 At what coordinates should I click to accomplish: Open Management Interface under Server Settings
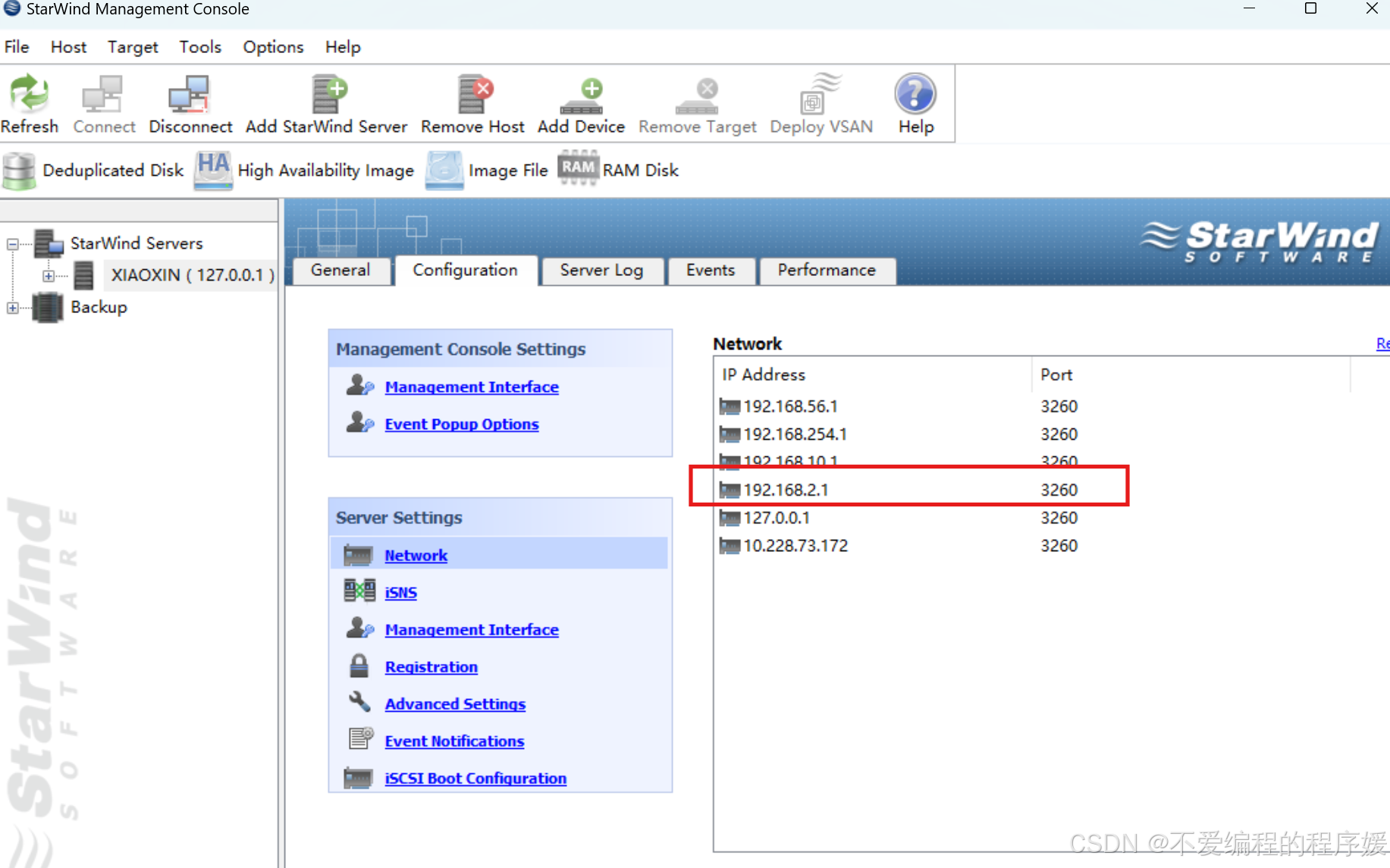pos(472,630)
